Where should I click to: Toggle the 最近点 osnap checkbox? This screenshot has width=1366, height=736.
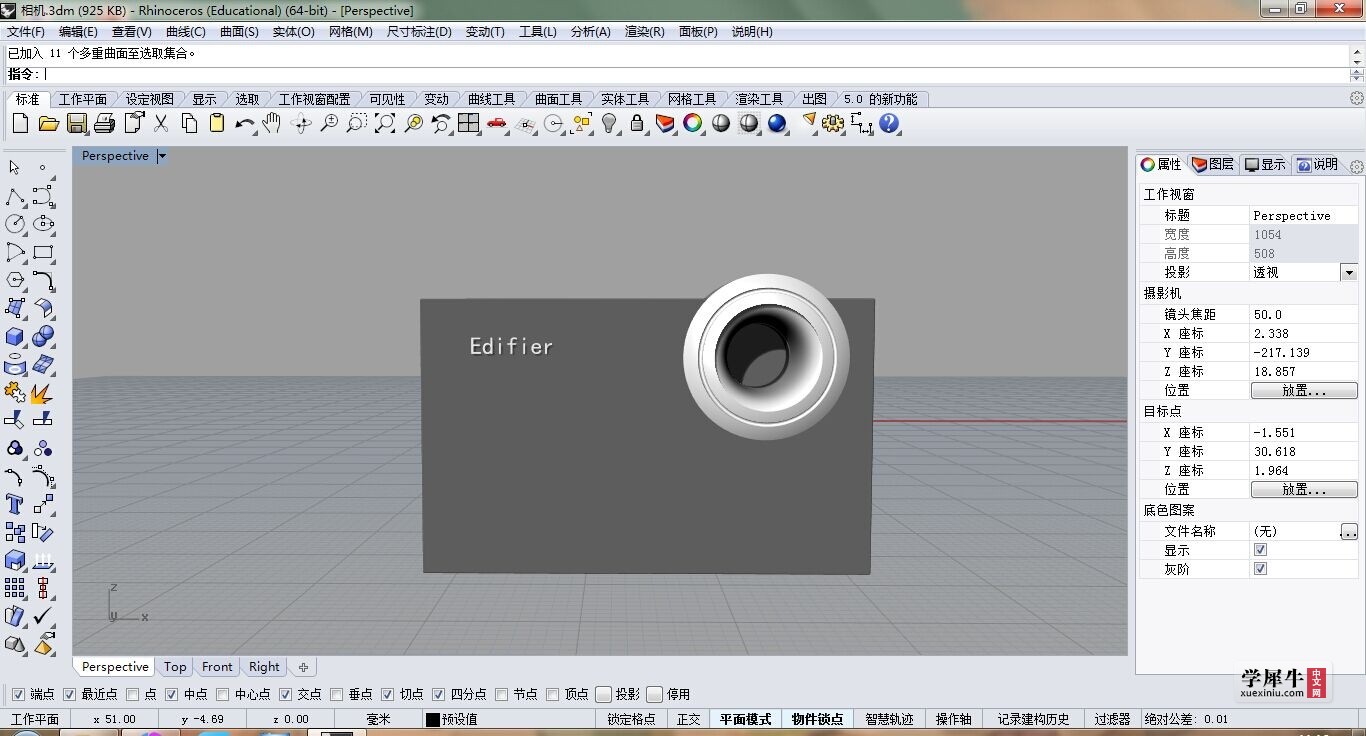(69, 694)
